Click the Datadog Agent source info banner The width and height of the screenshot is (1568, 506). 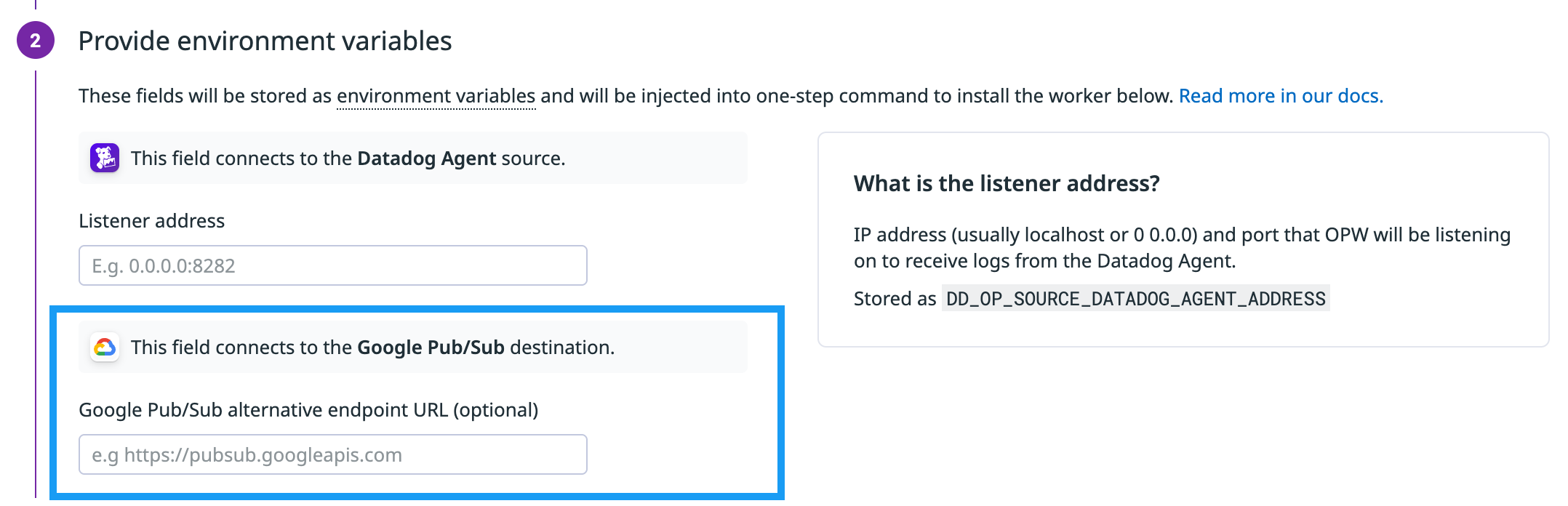click(x=413, y=158)
